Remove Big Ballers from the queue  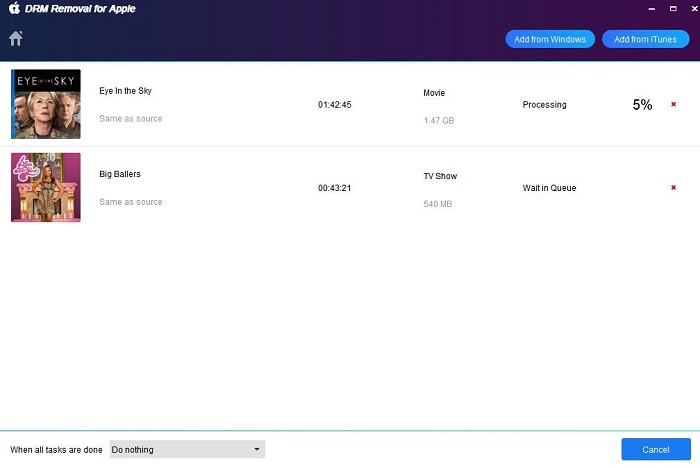point(673,188)
